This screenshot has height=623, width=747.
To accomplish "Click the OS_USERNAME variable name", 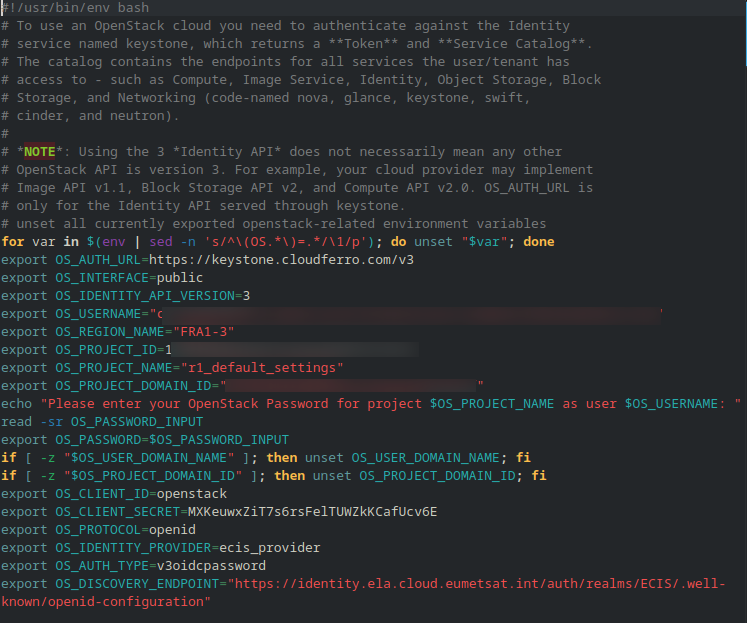I will [98, 314].
